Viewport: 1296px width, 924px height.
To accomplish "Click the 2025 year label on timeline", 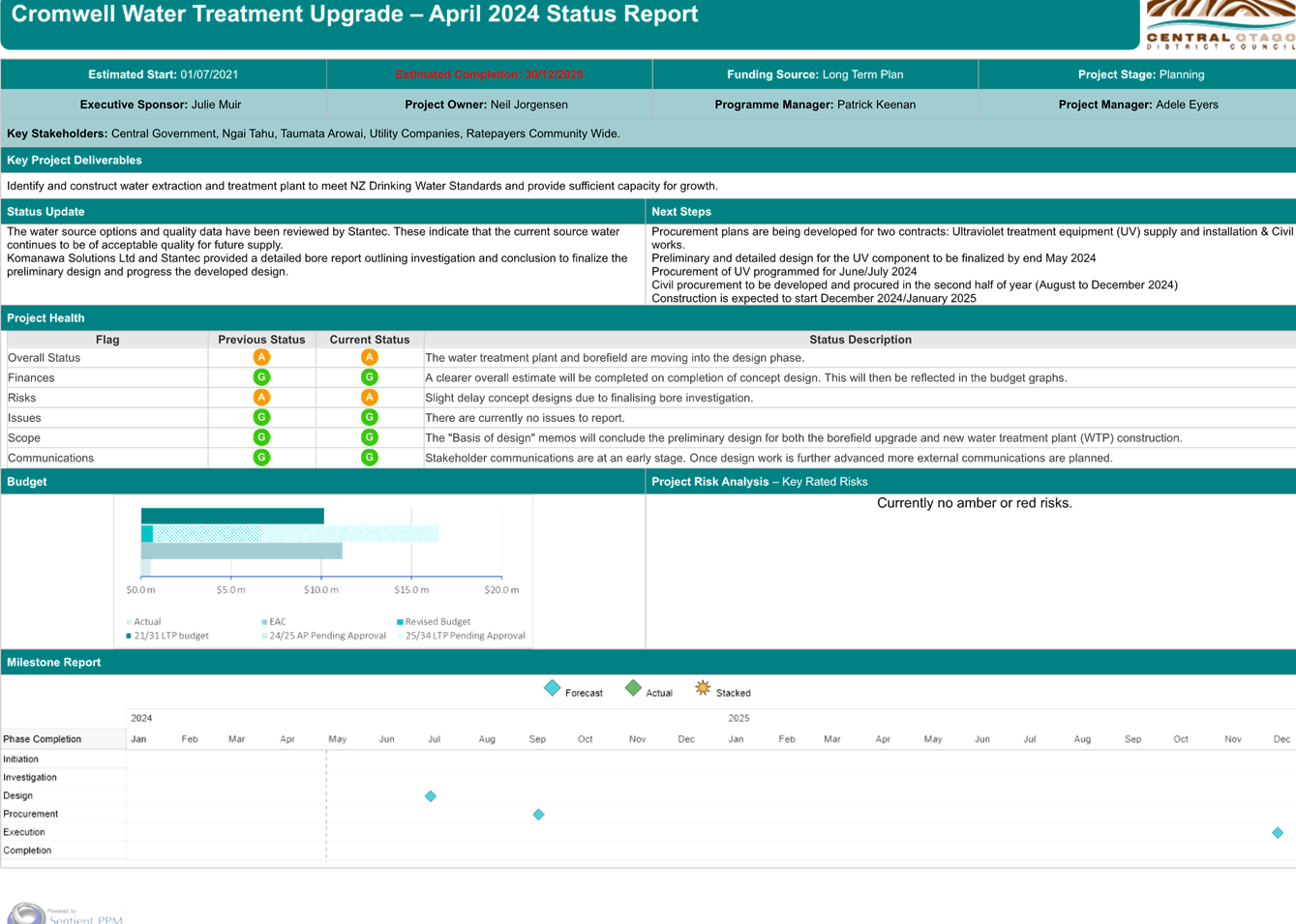I will point(738,718).
